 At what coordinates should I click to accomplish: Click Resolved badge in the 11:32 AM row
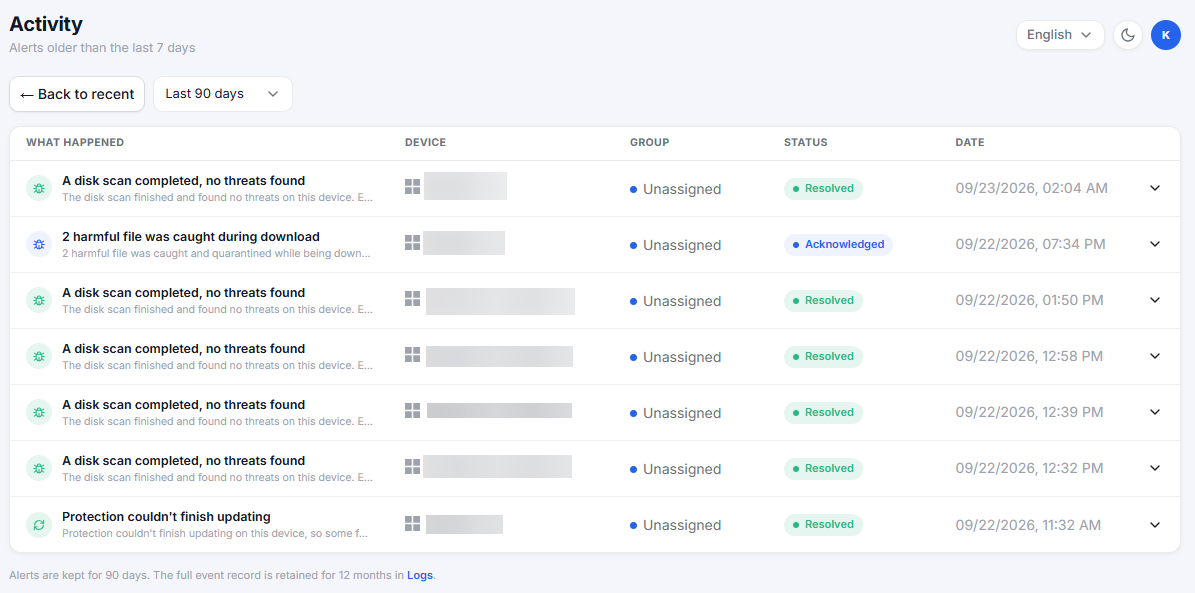[823, 524]
